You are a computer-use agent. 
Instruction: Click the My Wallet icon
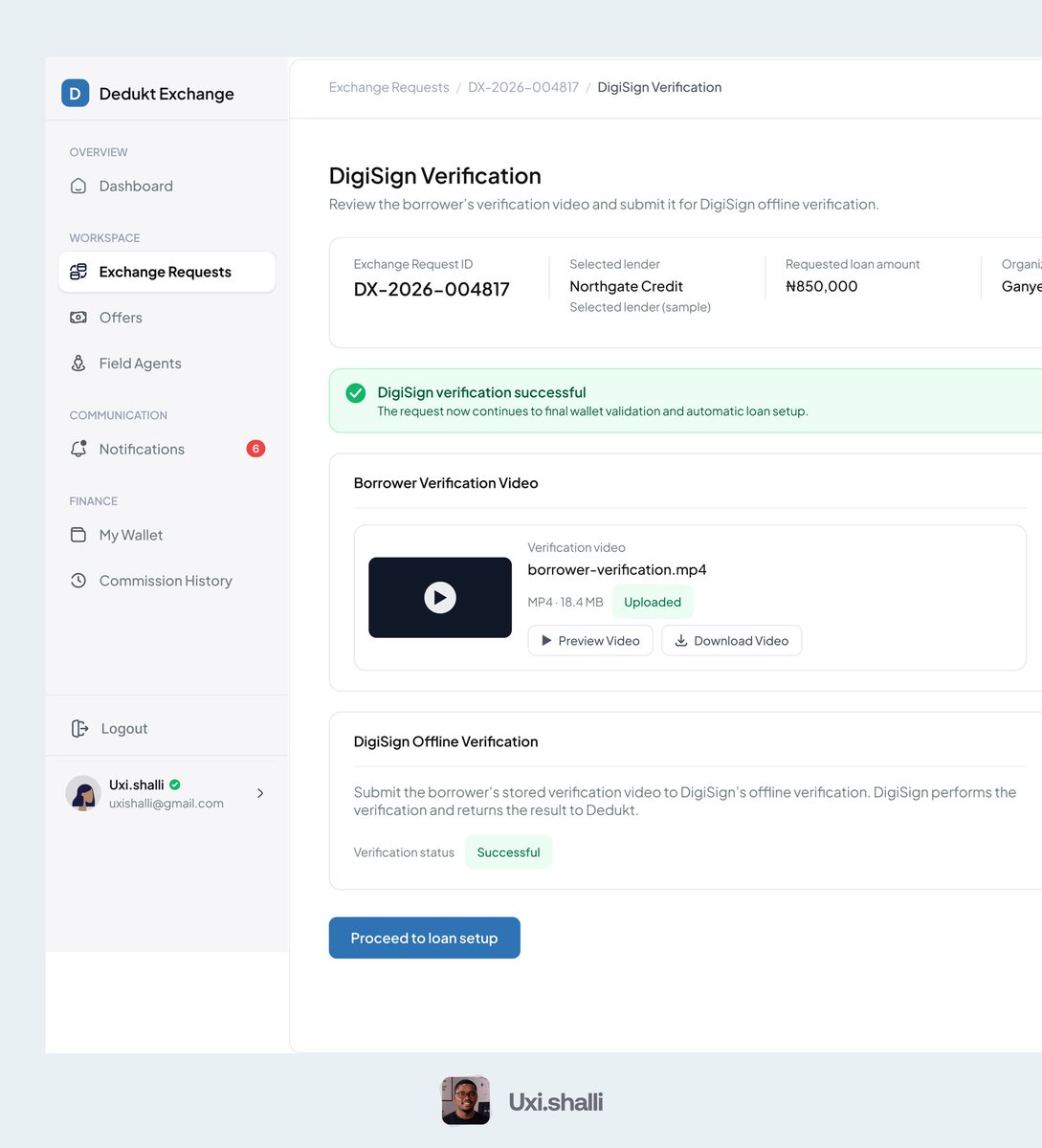click(x=78, y=535)
